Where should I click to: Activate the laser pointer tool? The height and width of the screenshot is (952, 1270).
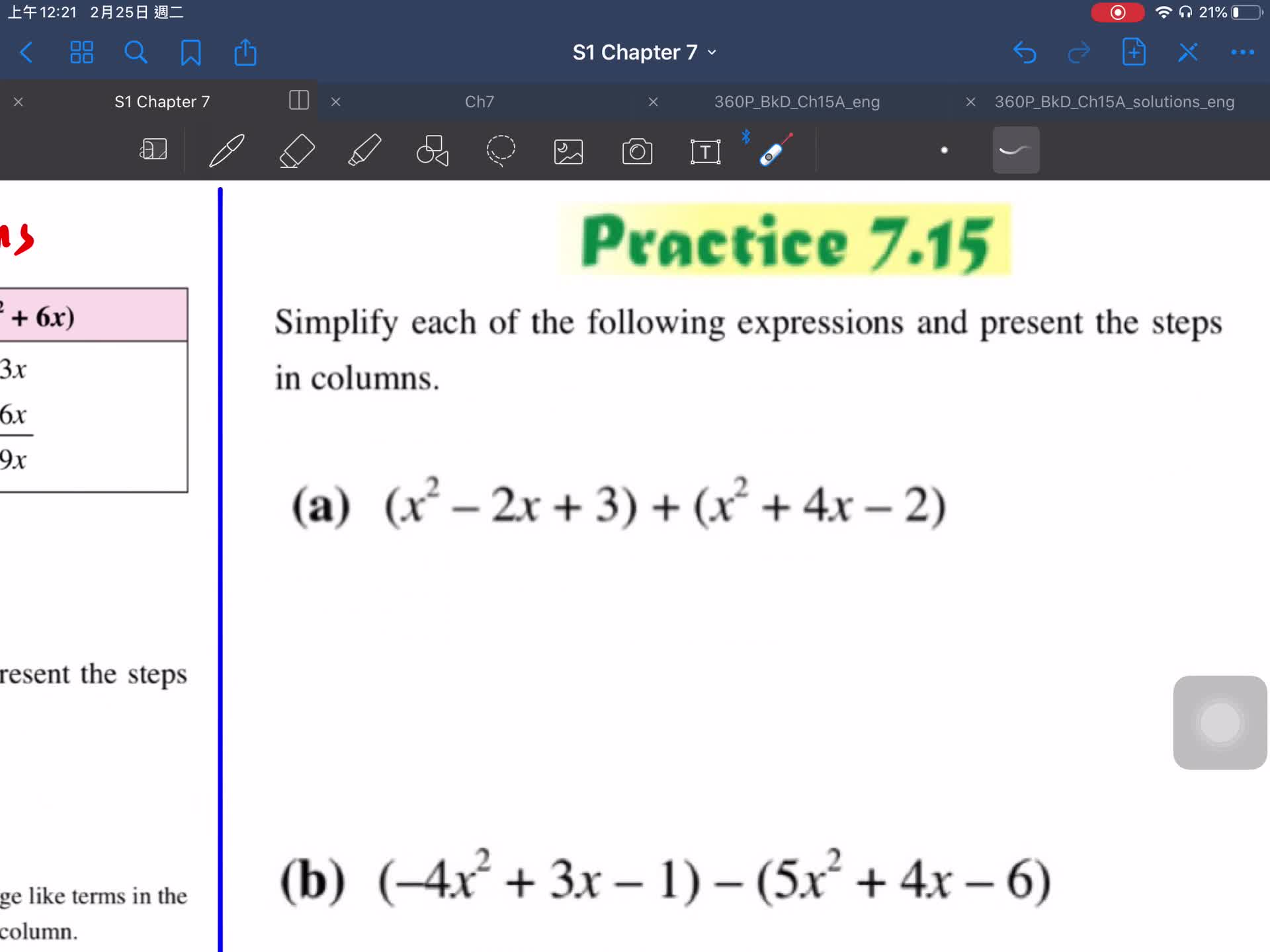coord(775,150)
